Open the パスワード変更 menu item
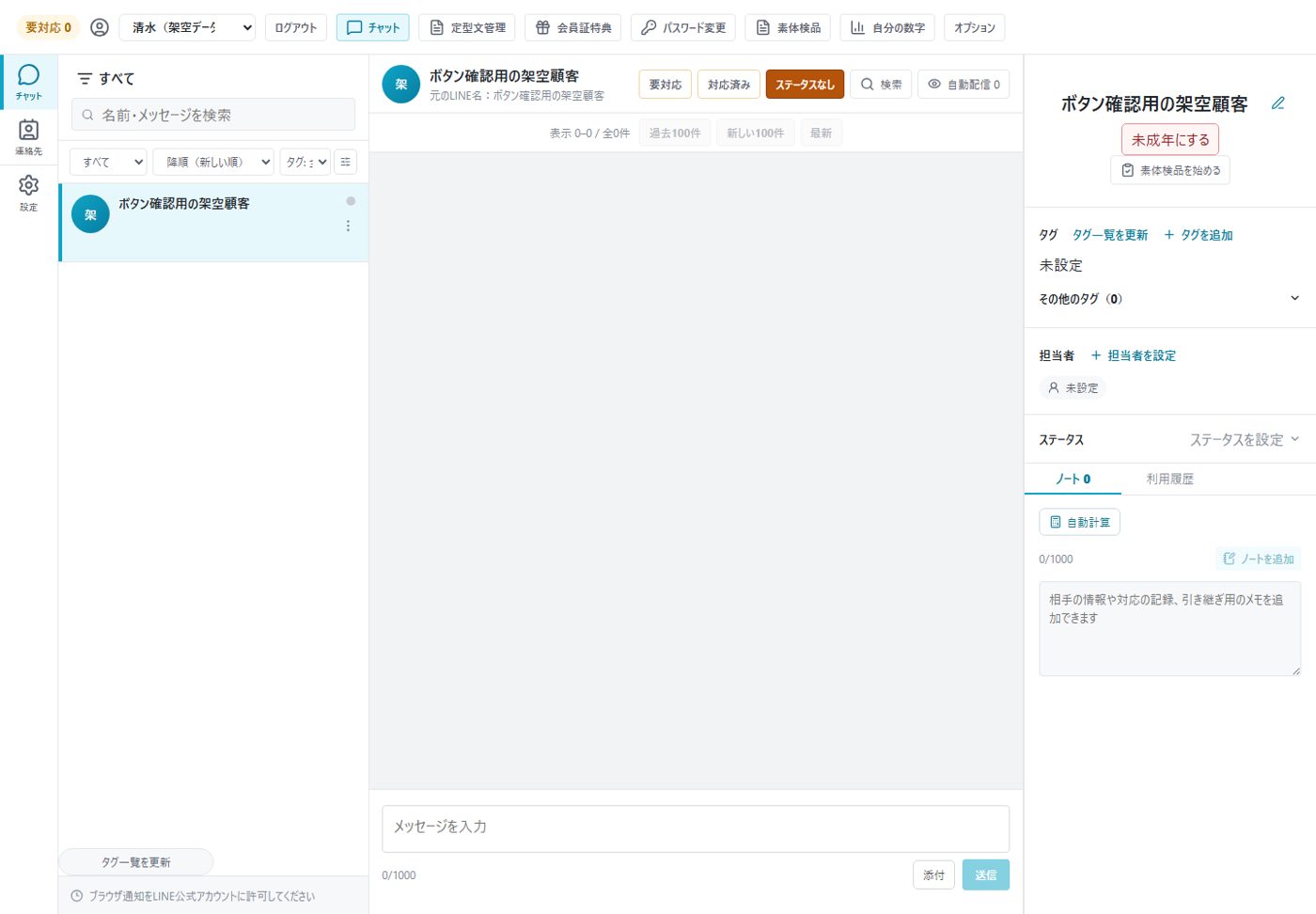The image size is (1316, 914). [x=683, y=27]
